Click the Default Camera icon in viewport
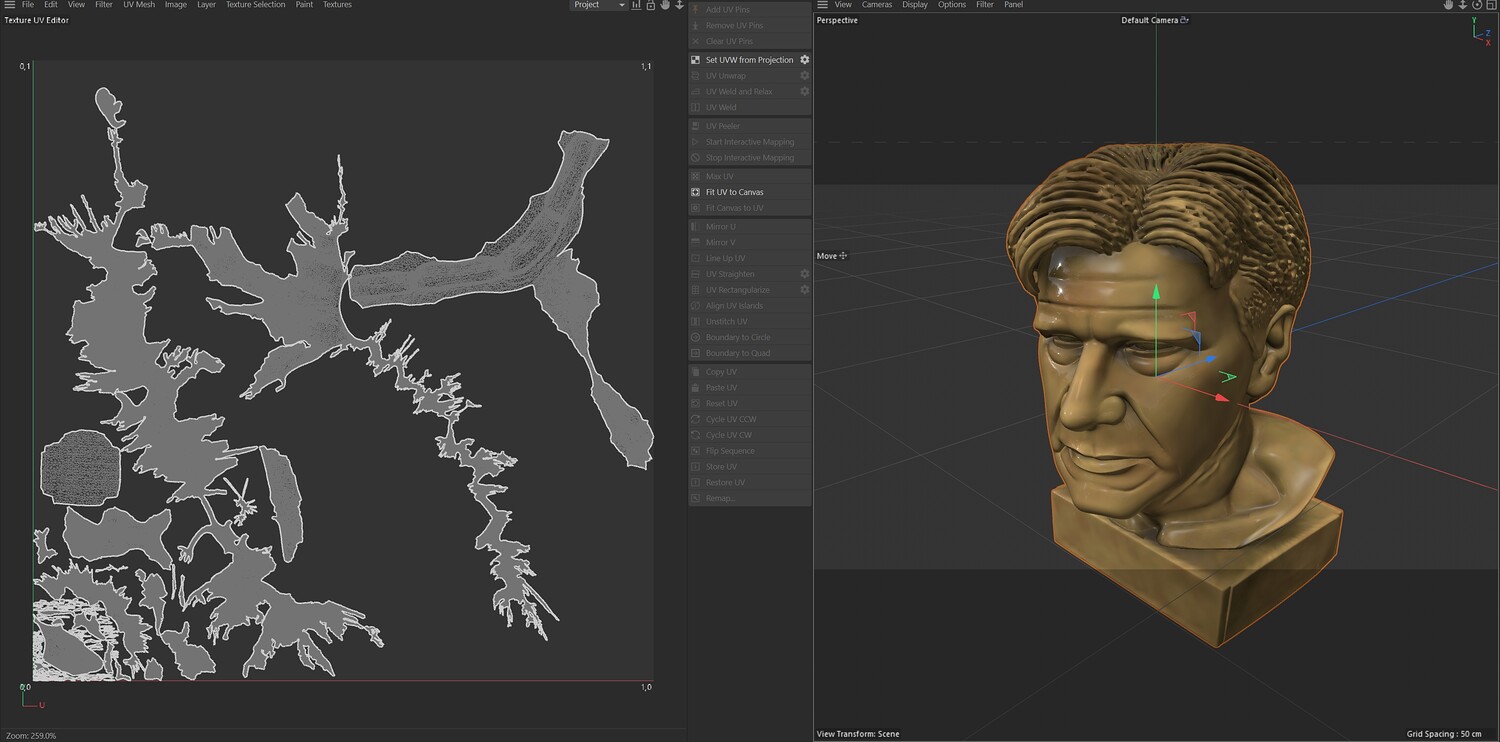The image size is (1500, 742). pyautogui.click(x=1185, y=20)
